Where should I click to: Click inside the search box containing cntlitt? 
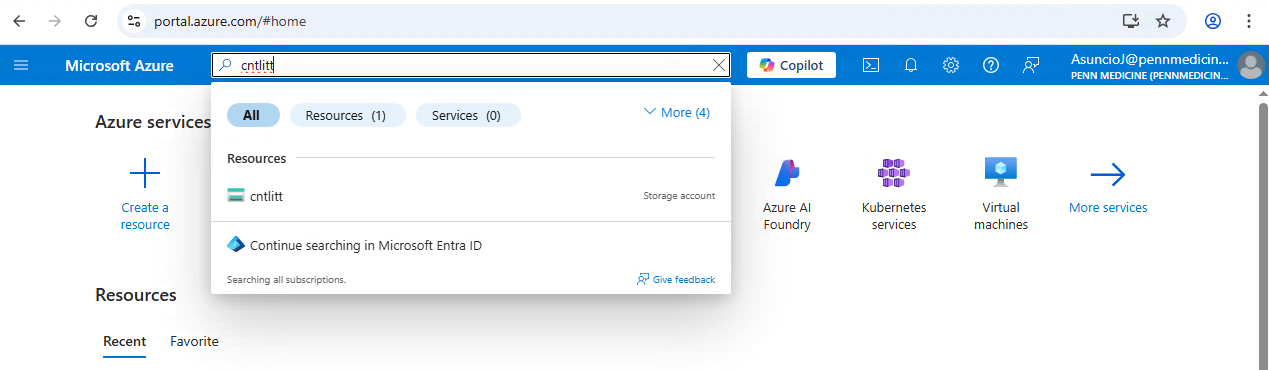point(470,65)
